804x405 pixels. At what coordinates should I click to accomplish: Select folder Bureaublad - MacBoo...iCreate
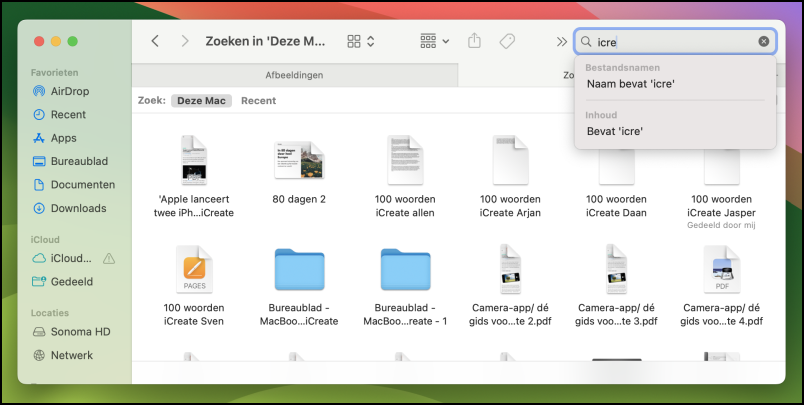point(299,285)
